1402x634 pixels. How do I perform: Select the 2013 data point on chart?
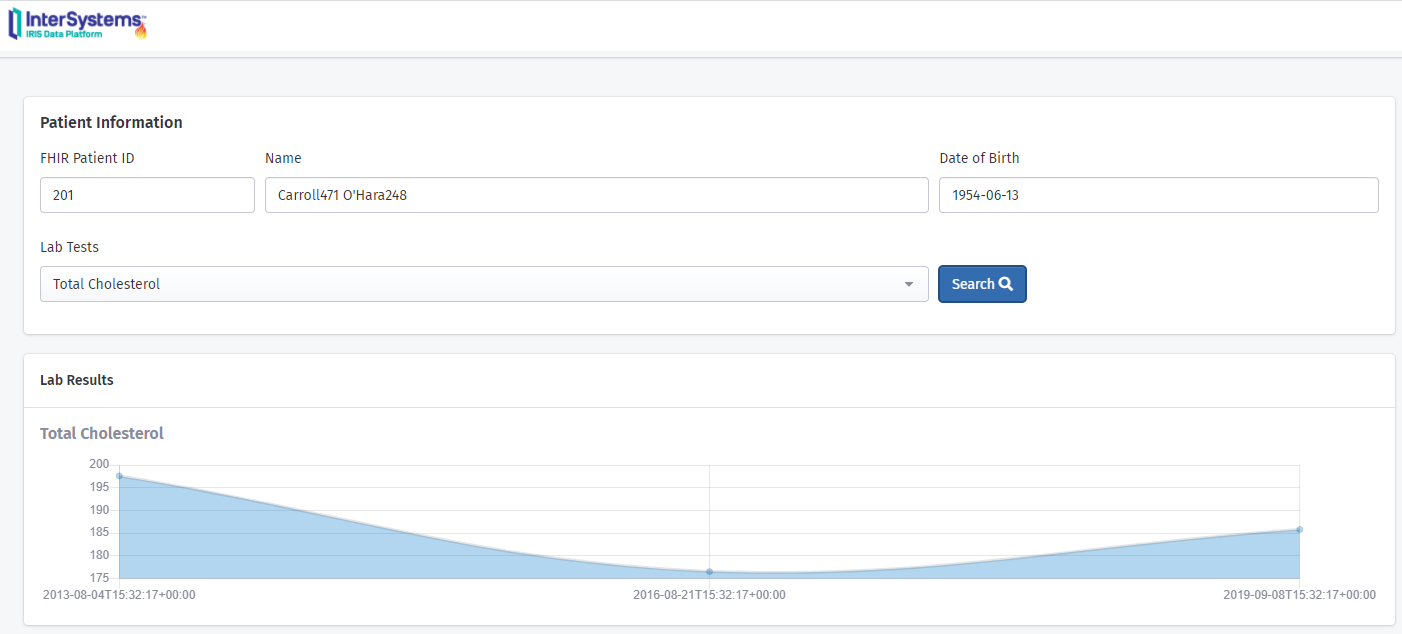click(x=119, y=476)
